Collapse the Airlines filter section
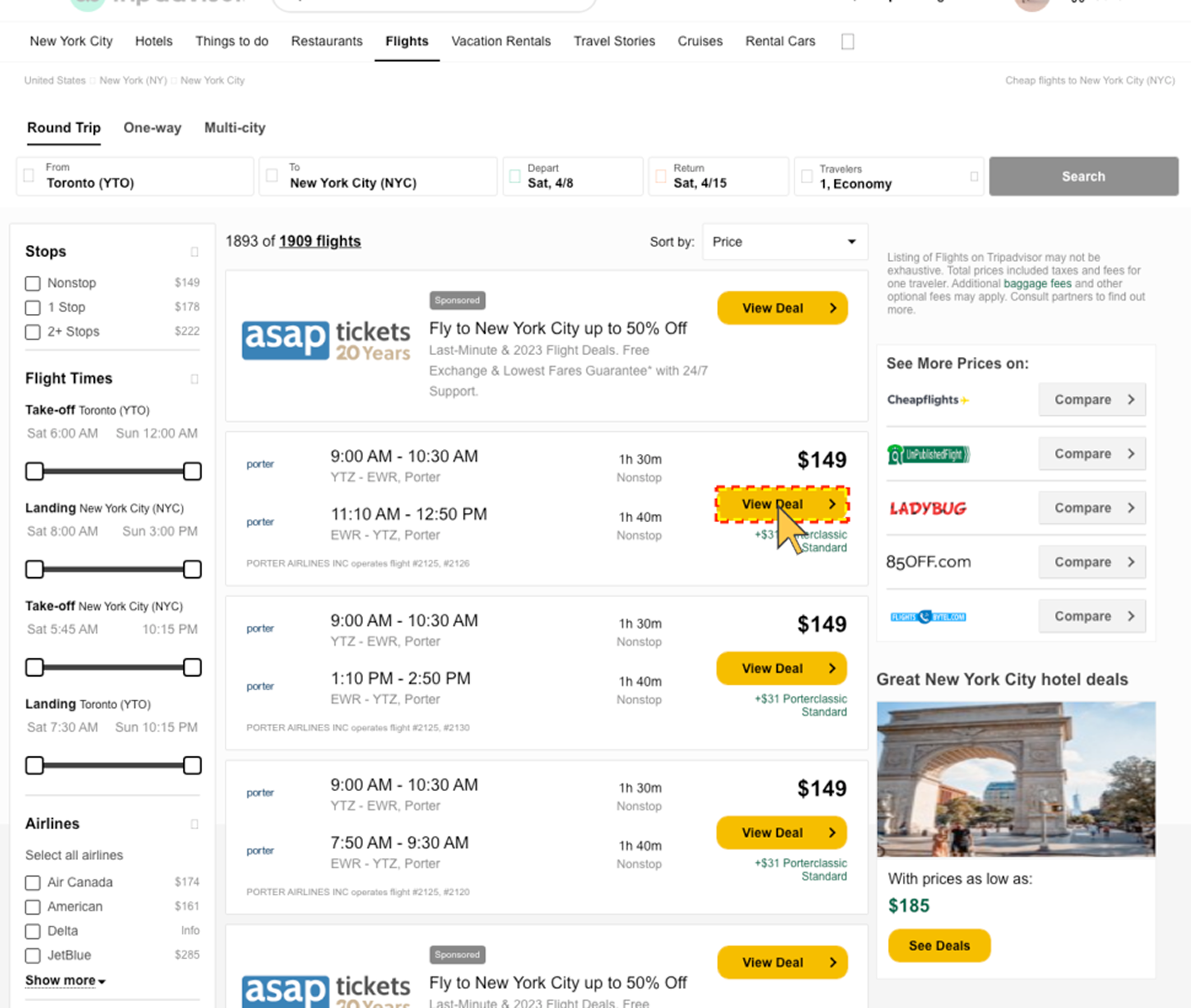Screen dimensions: 1191x1008 click(x=194, y=824)
